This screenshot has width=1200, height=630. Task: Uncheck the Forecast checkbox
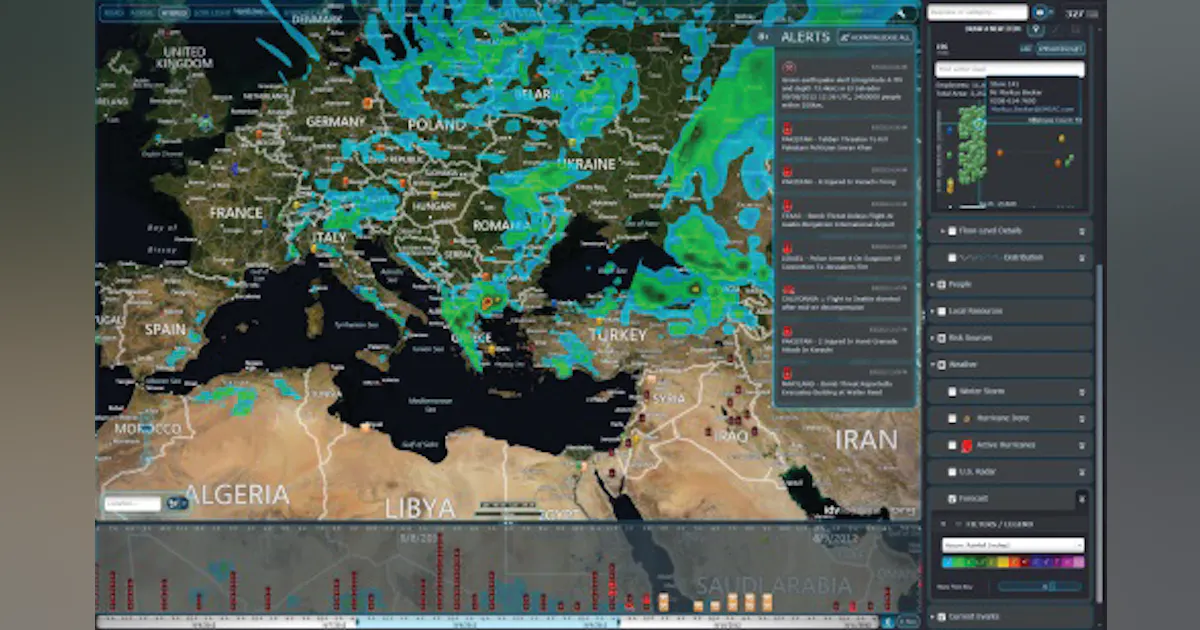pyautogui.click(x=952, y=498)
